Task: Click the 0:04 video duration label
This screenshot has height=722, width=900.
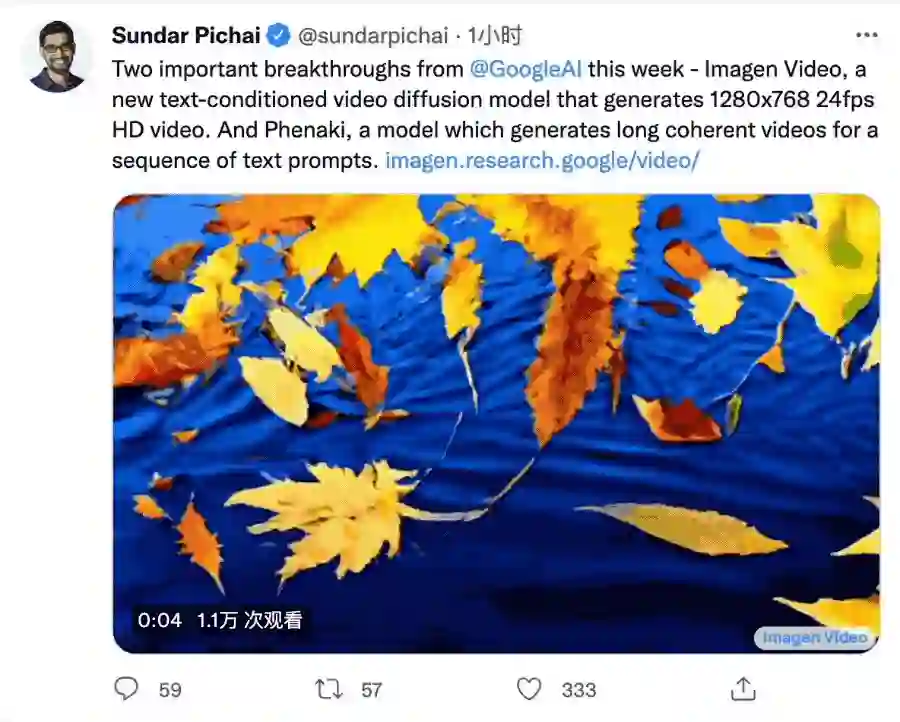Action: (160, 620)
